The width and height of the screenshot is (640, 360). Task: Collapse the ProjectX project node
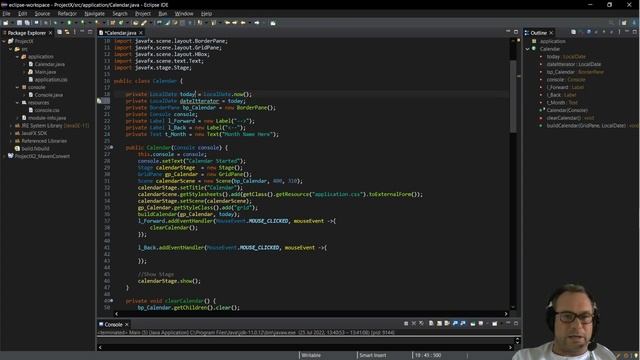(x=4, y=41)
